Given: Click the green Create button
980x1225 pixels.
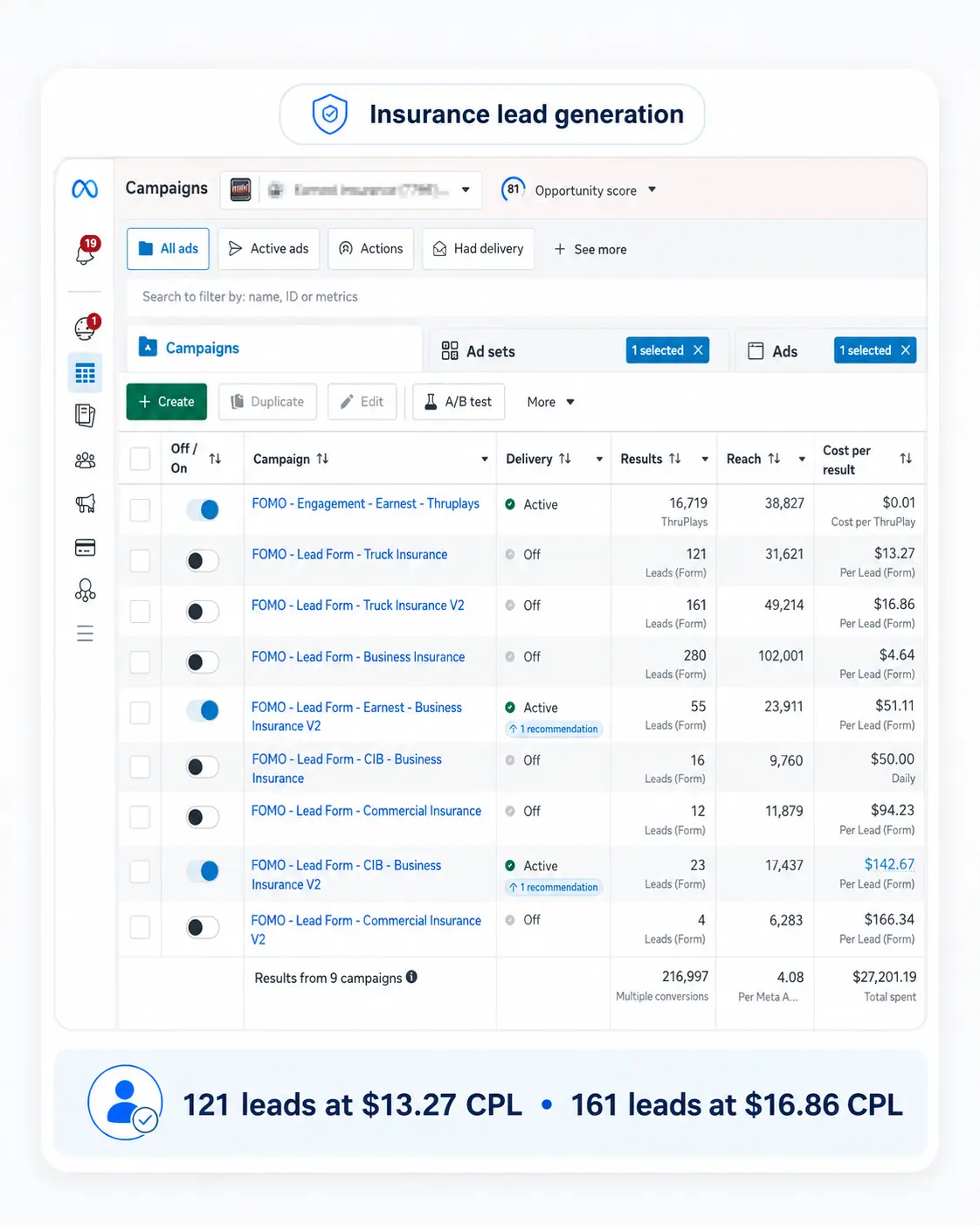Looking at the screenshot, I should coord(167,402).
